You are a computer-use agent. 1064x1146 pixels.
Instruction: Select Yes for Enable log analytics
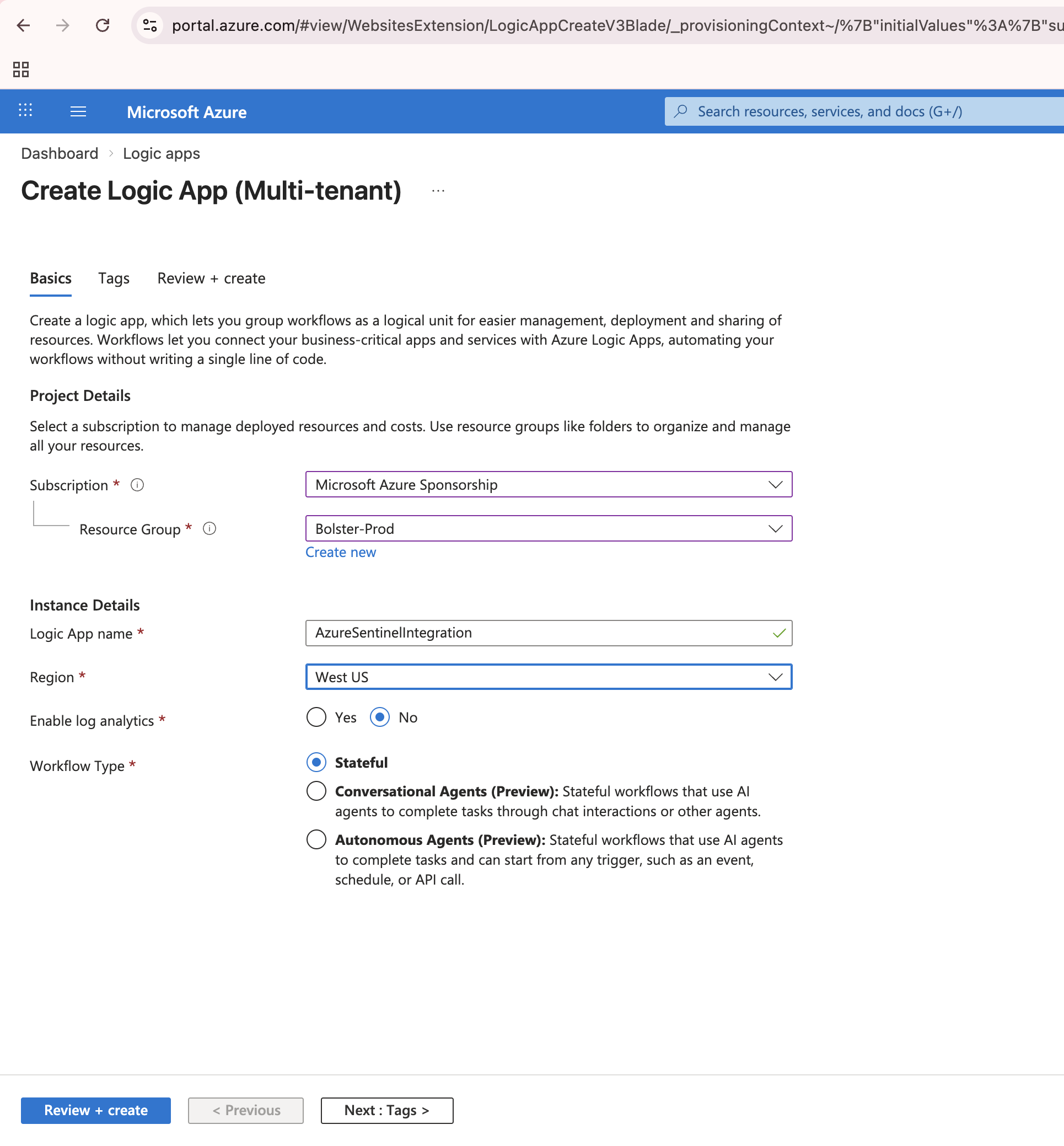[316, 717]
